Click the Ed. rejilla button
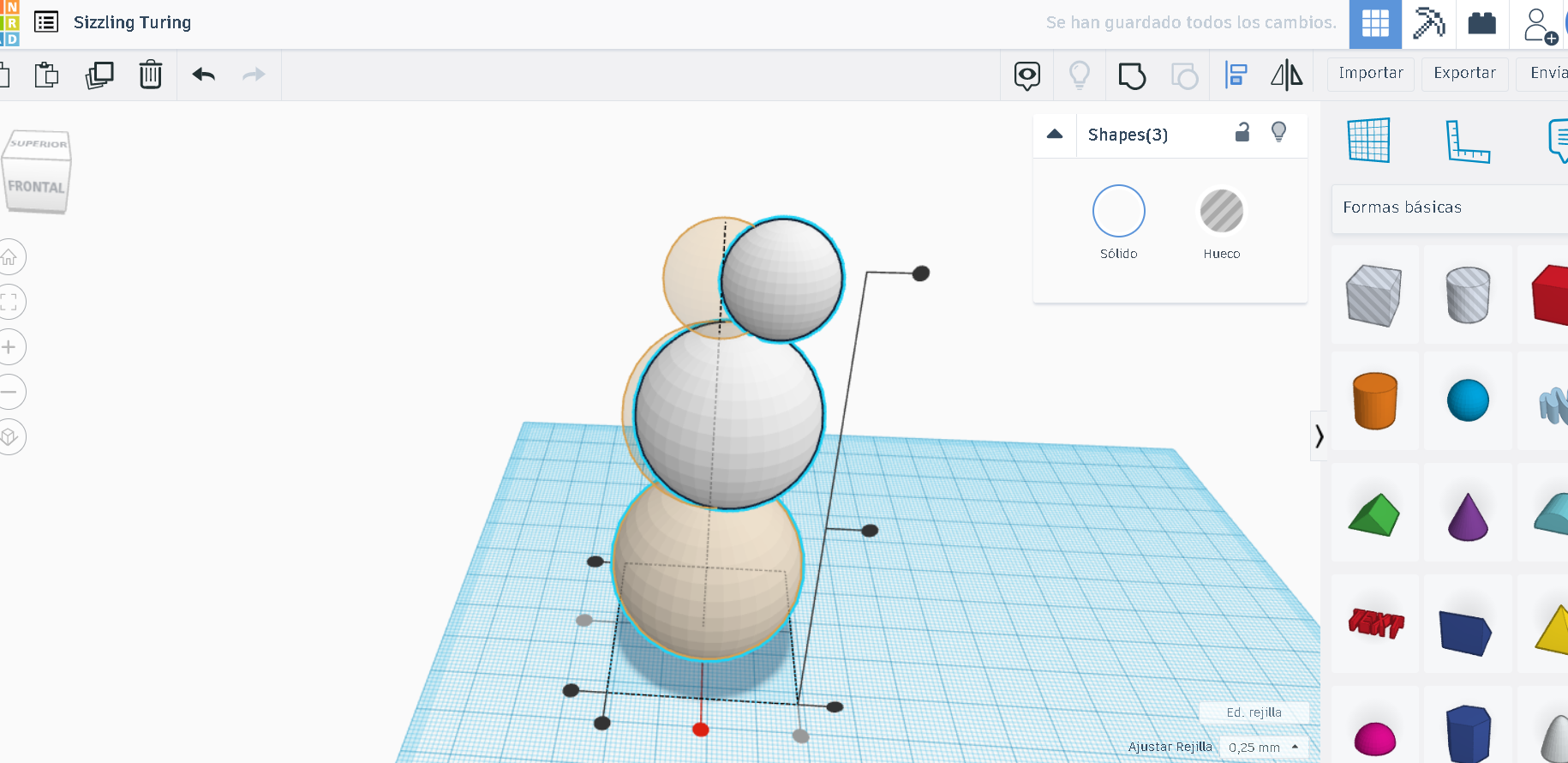The height and width of the screenshot is (763, 1568). (x=1254, y=712)
